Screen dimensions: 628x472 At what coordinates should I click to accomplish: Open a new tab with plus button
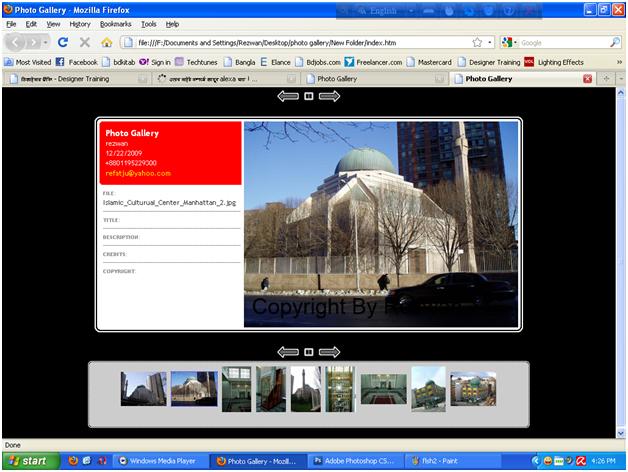tap(606, 79)
